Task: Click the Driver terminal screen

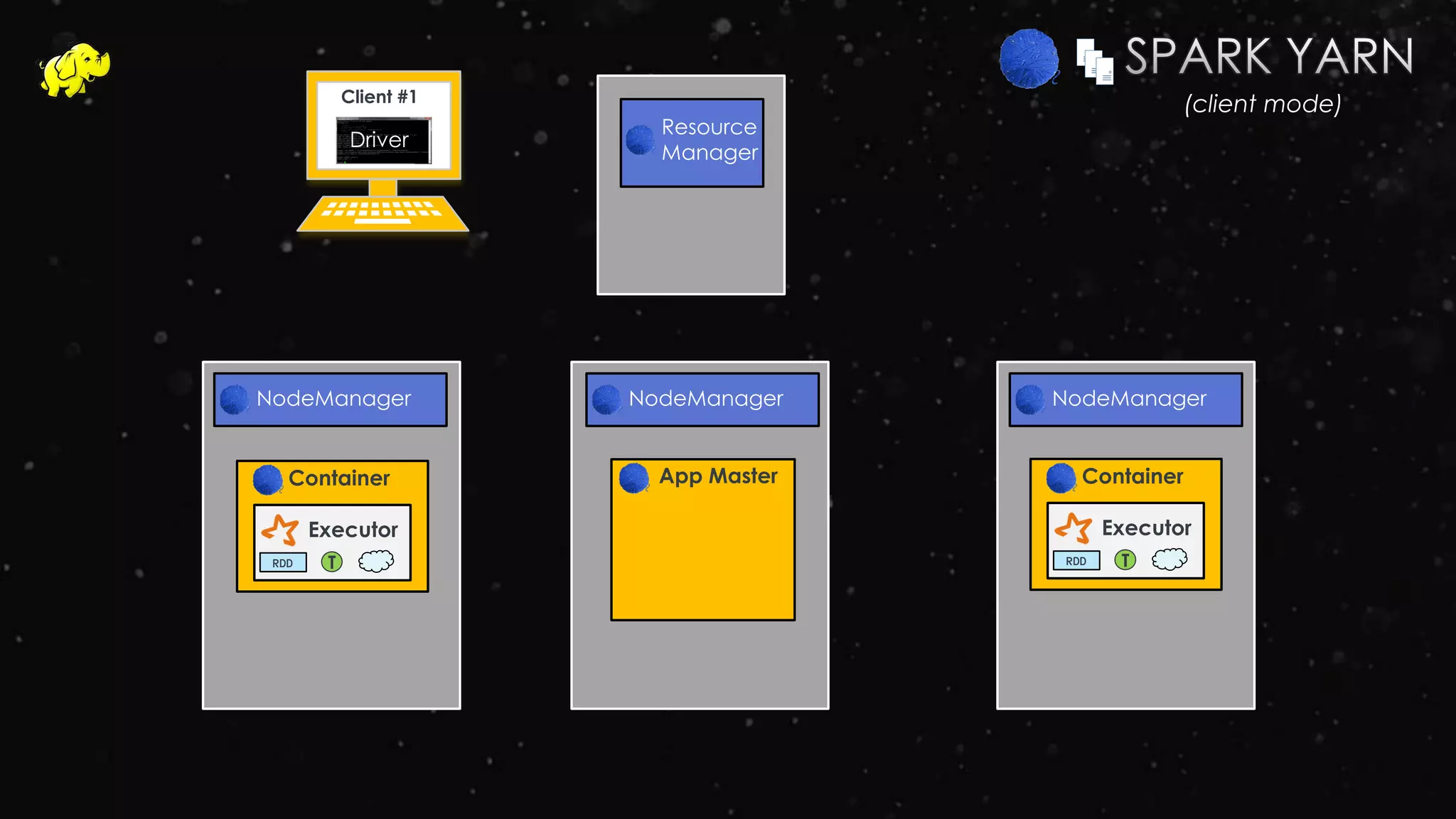Action: point(382,140)
